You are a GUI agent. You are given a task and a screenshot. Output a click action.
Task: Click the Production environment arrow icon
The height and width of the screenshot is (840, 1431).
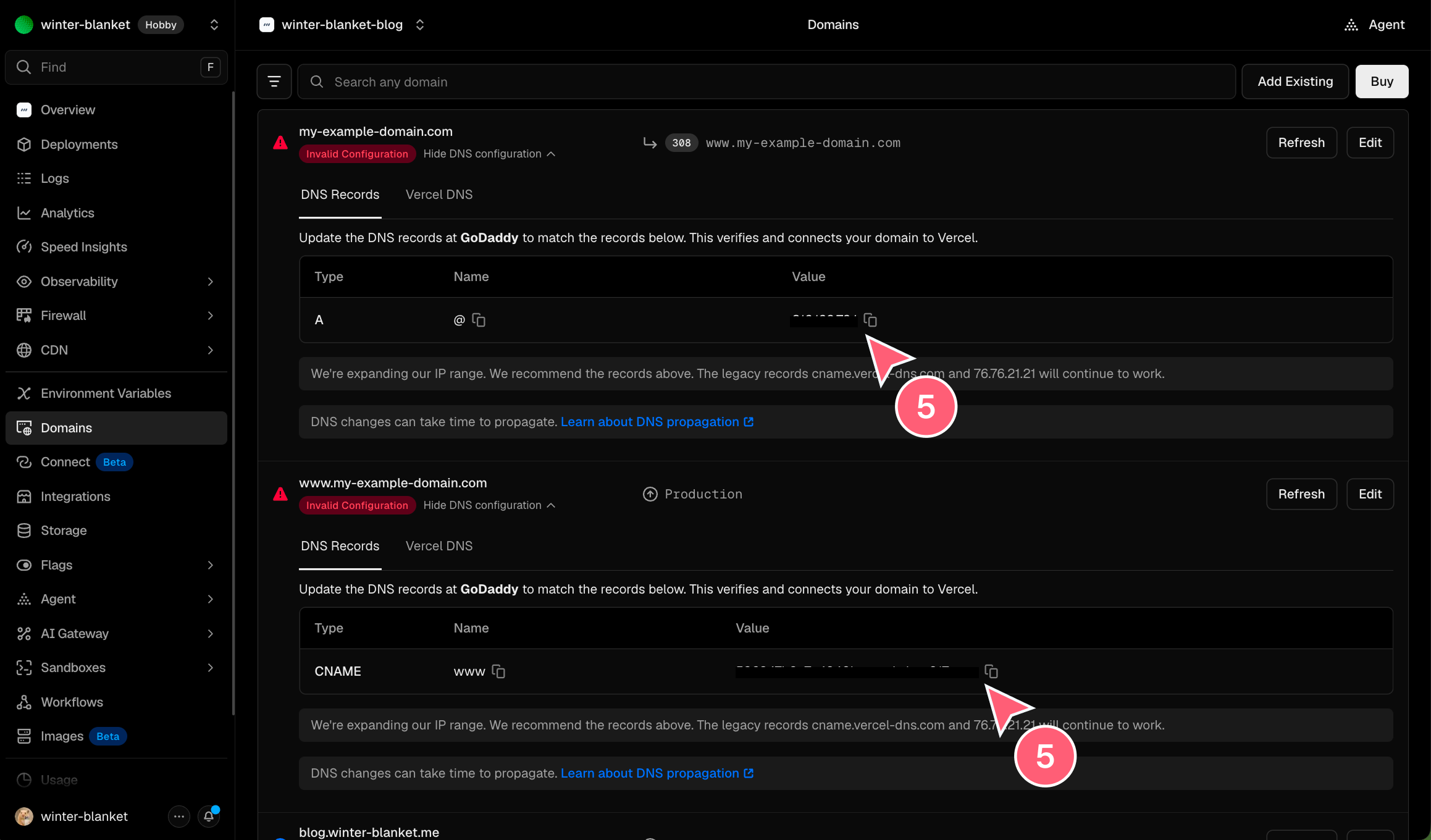[650, 494]
